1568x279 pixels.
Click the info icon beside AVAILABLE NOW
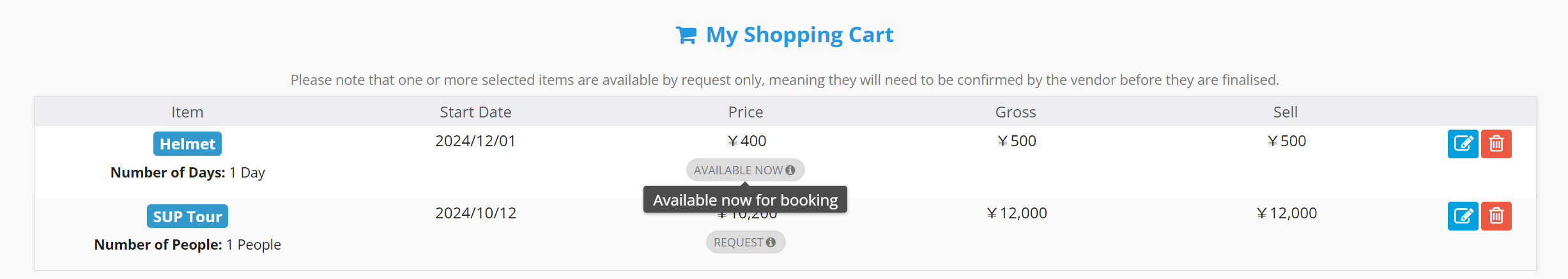(790, 170)
